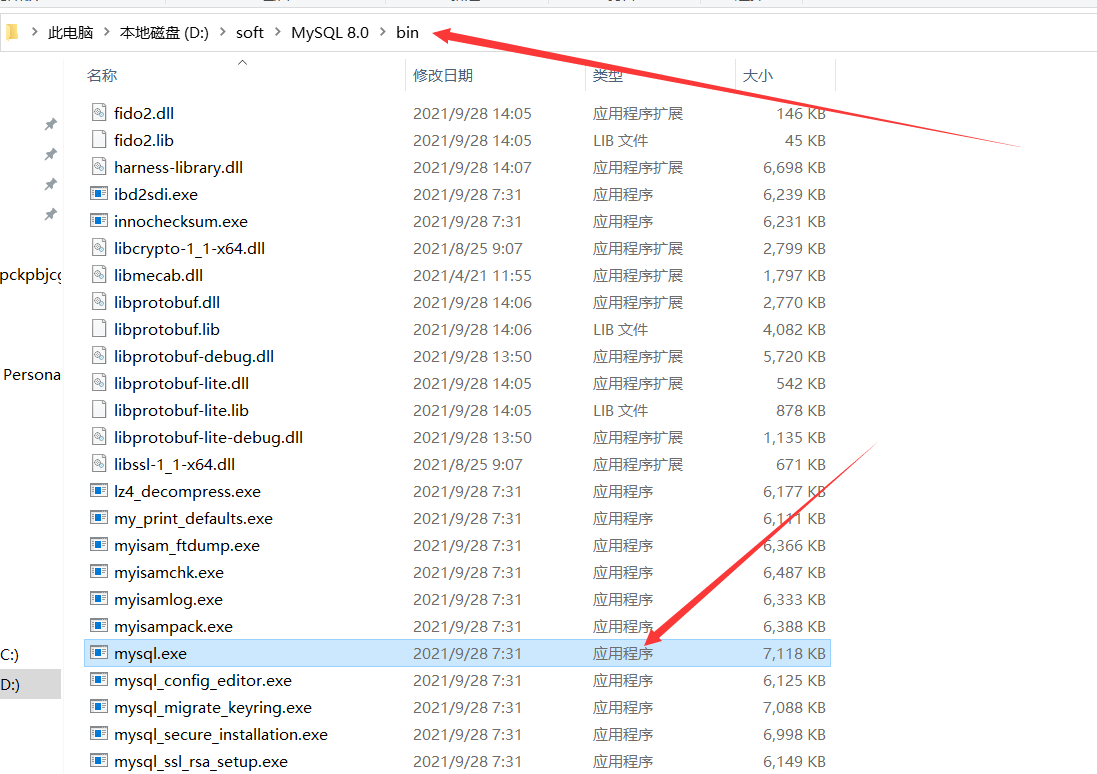Select the mysql_config_editor.exe icon
This screenshot has width=1097, height=774.
[99, 680]
